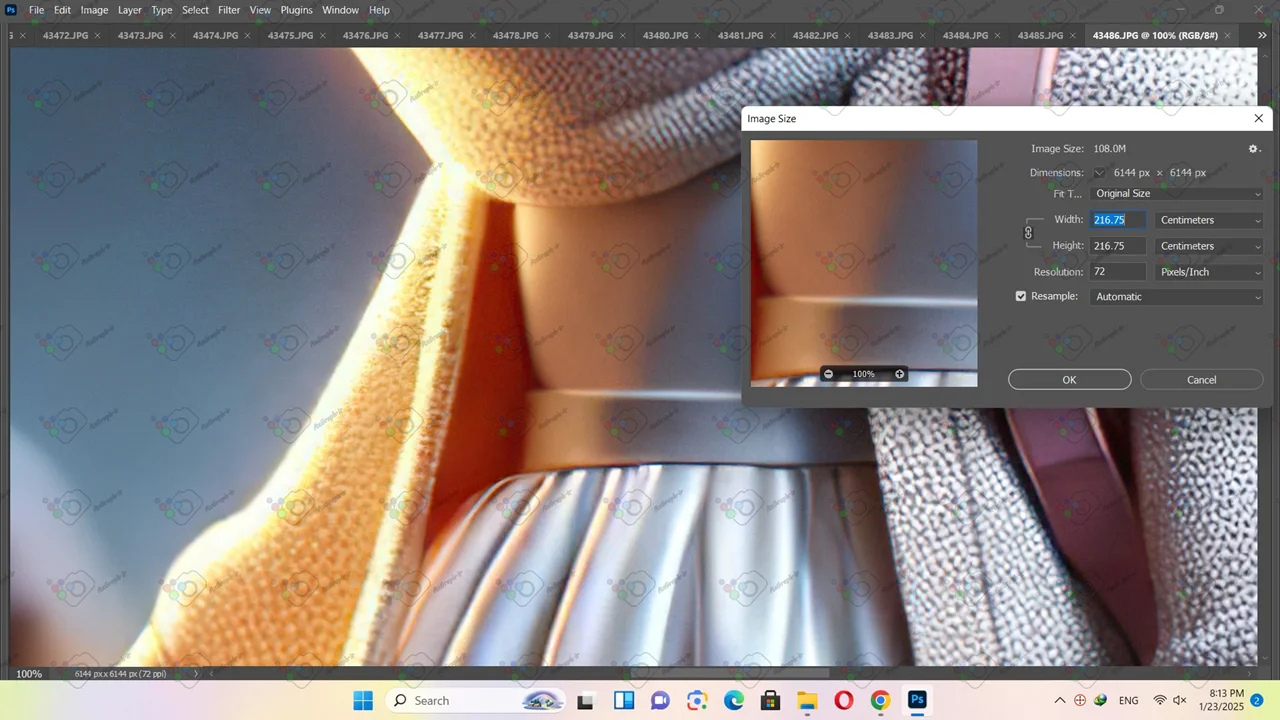This screenshot has width=1280, height=720.
Task: Open File Explorer from the taskbar
Action: click(806, 700)
